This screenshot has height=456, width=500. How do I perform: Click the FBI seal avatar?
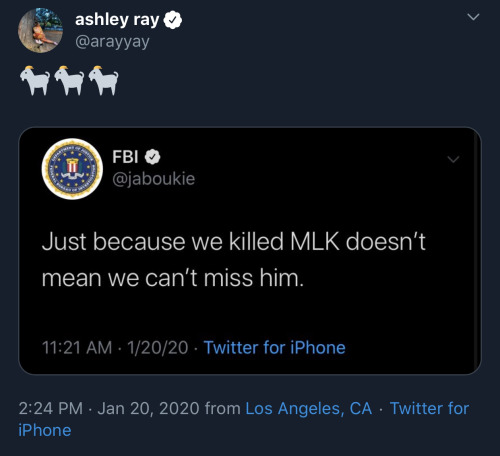click(x=72, y=169)
